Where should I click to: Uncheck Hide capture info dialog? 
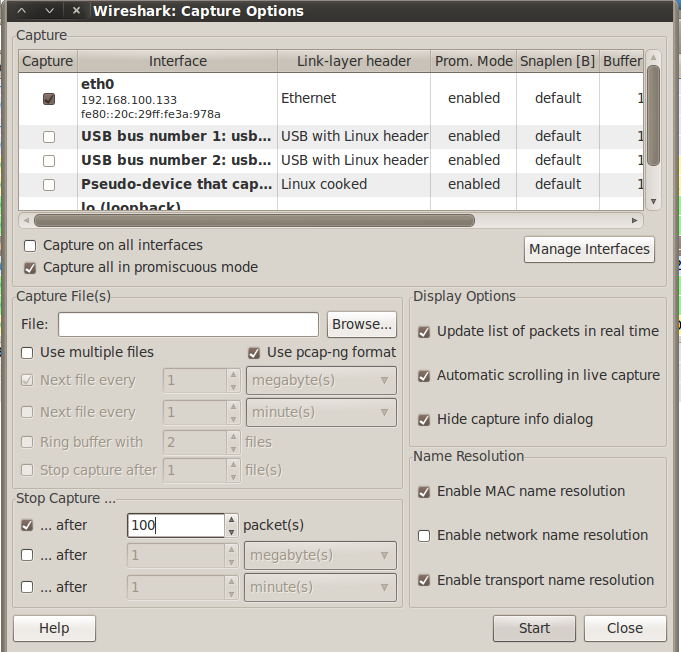pos(424,420)
